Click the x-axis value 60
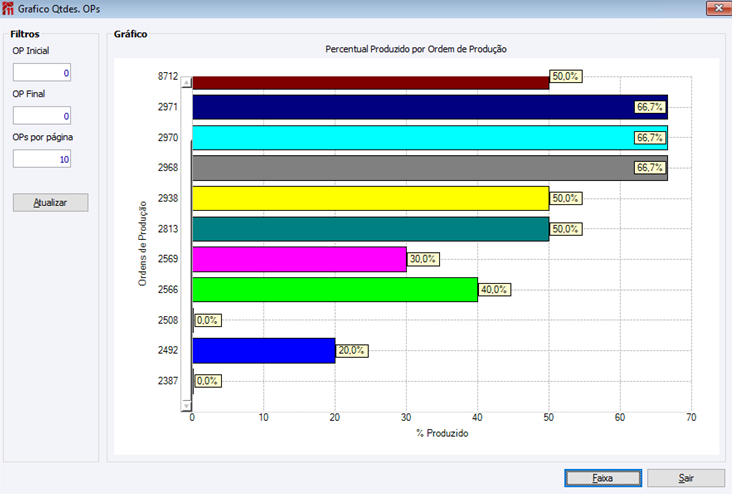The height and width of the screenshot is (494, 732). 620,417
